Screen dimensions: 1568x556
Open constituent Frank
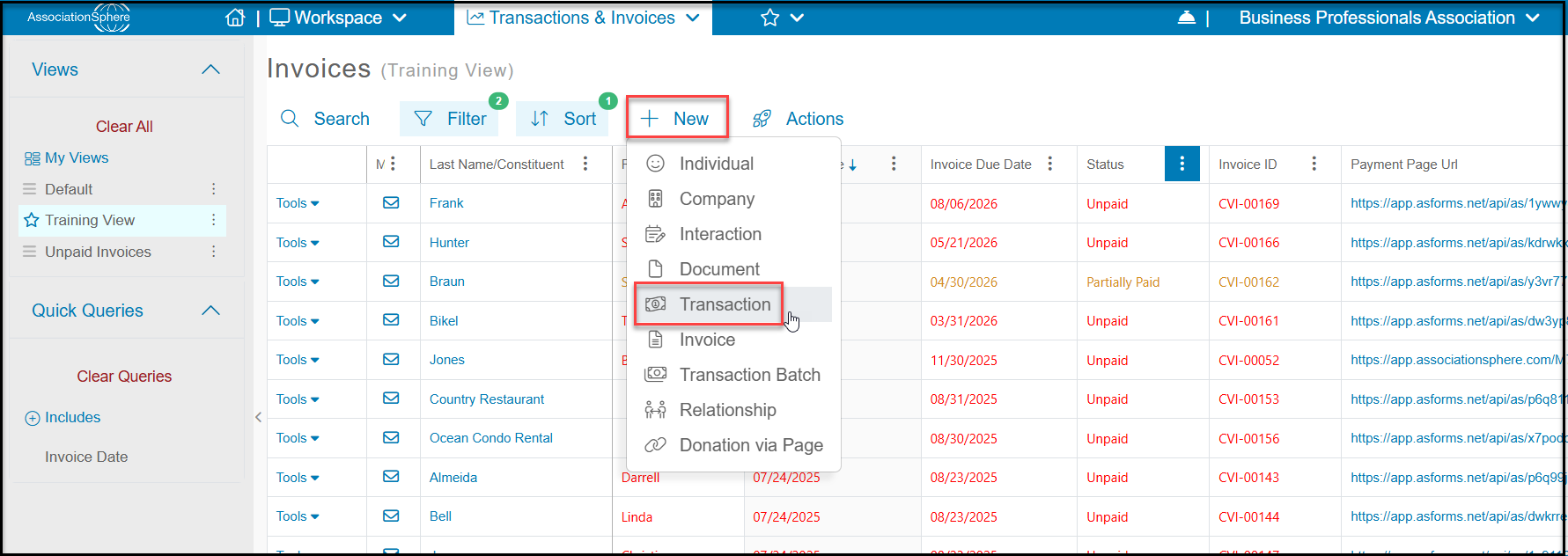click(x=446, y=203)
